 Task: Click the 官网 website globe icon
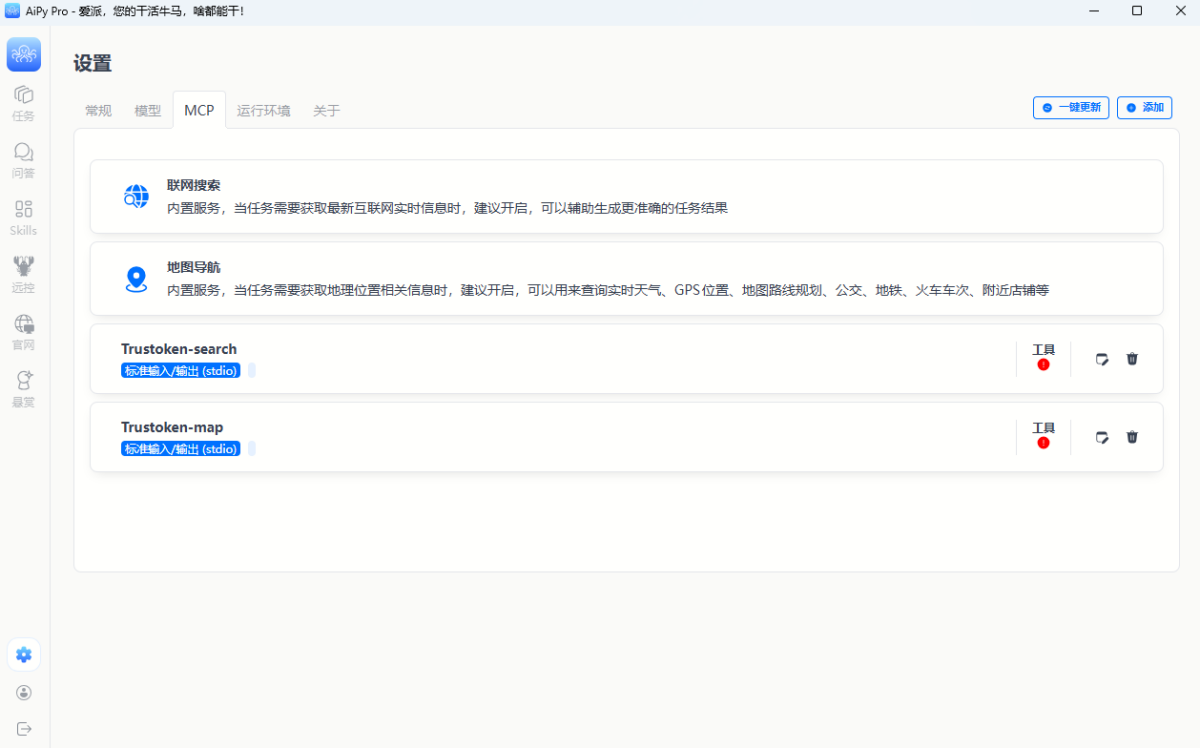tap(23, 325)
